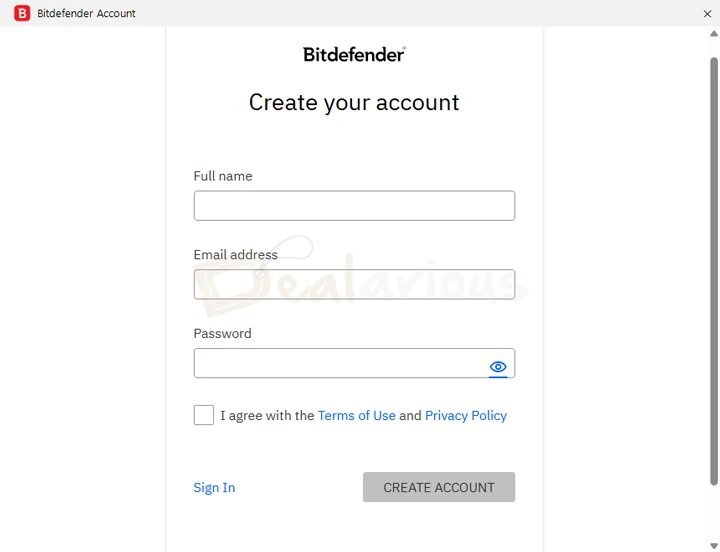This screenshot has height=552, width=720.
Task: Open the Privacy Policy link
Action: click(x=466, y=415)
